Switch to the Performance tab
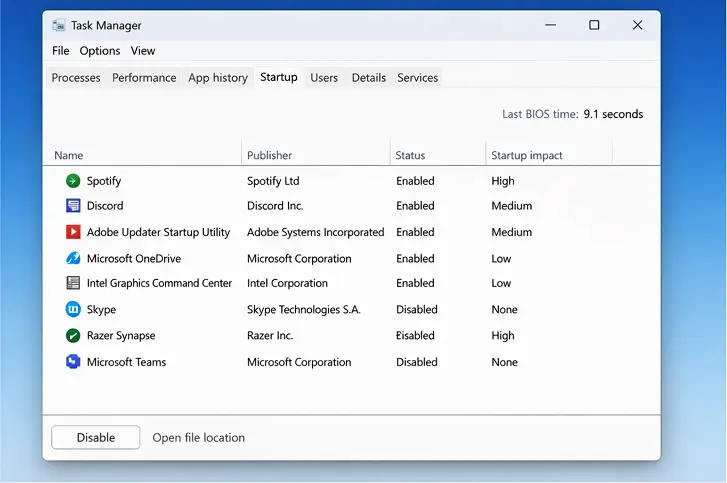The width and height of the screenshot is (727, 483). click(x=144, y=77)
